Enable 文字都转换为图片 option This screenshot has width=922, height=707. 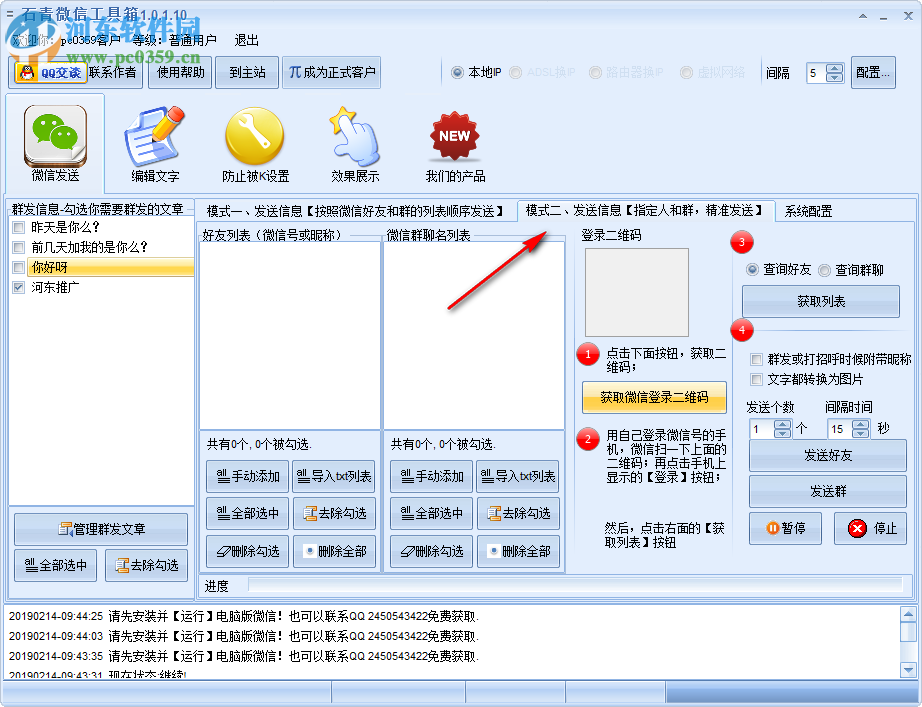point(755,380)
